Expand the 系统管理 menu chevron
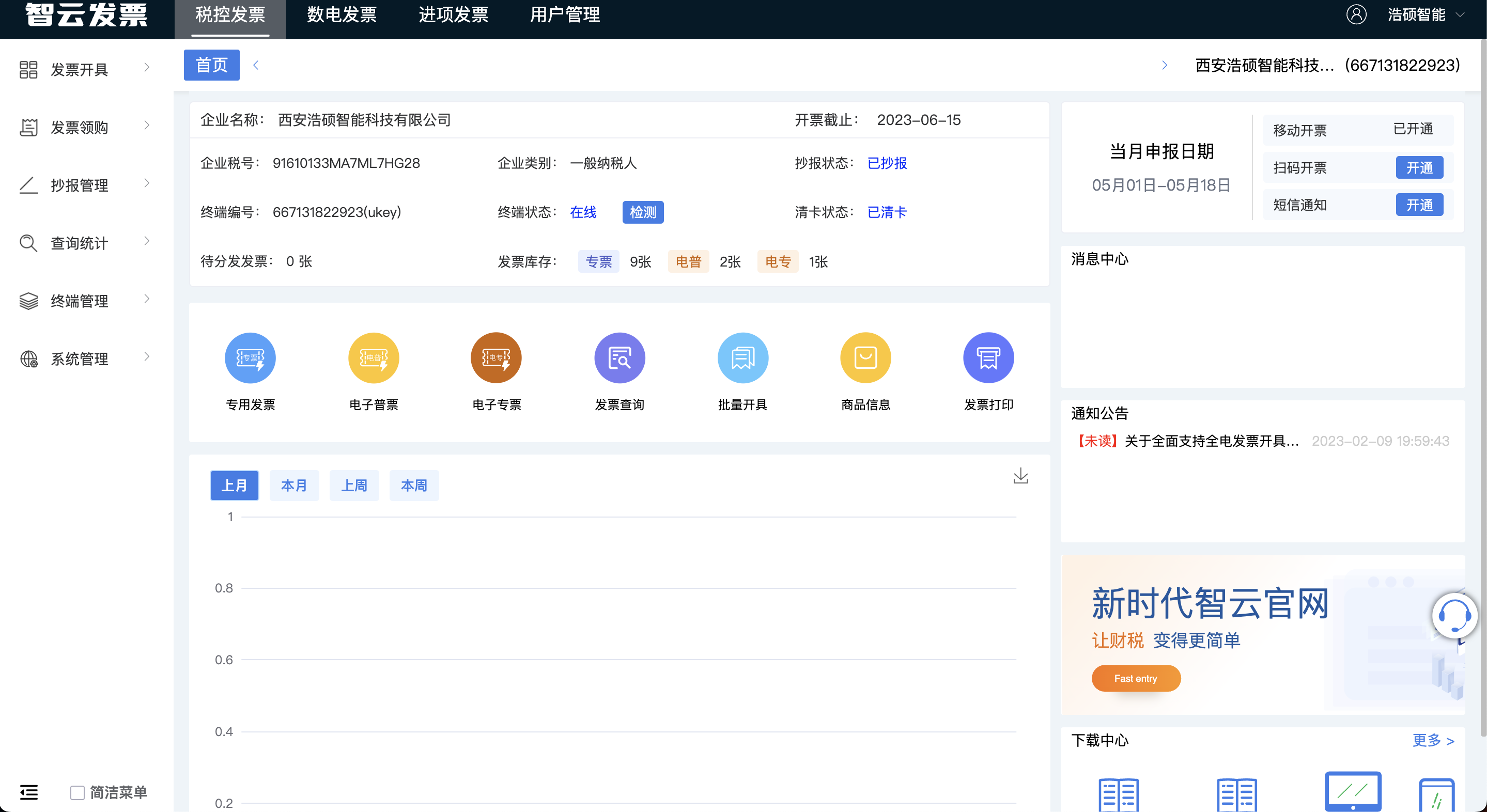Image resolution: width=1487 pixels, height=812 pixels. click(x=147, y=356)
